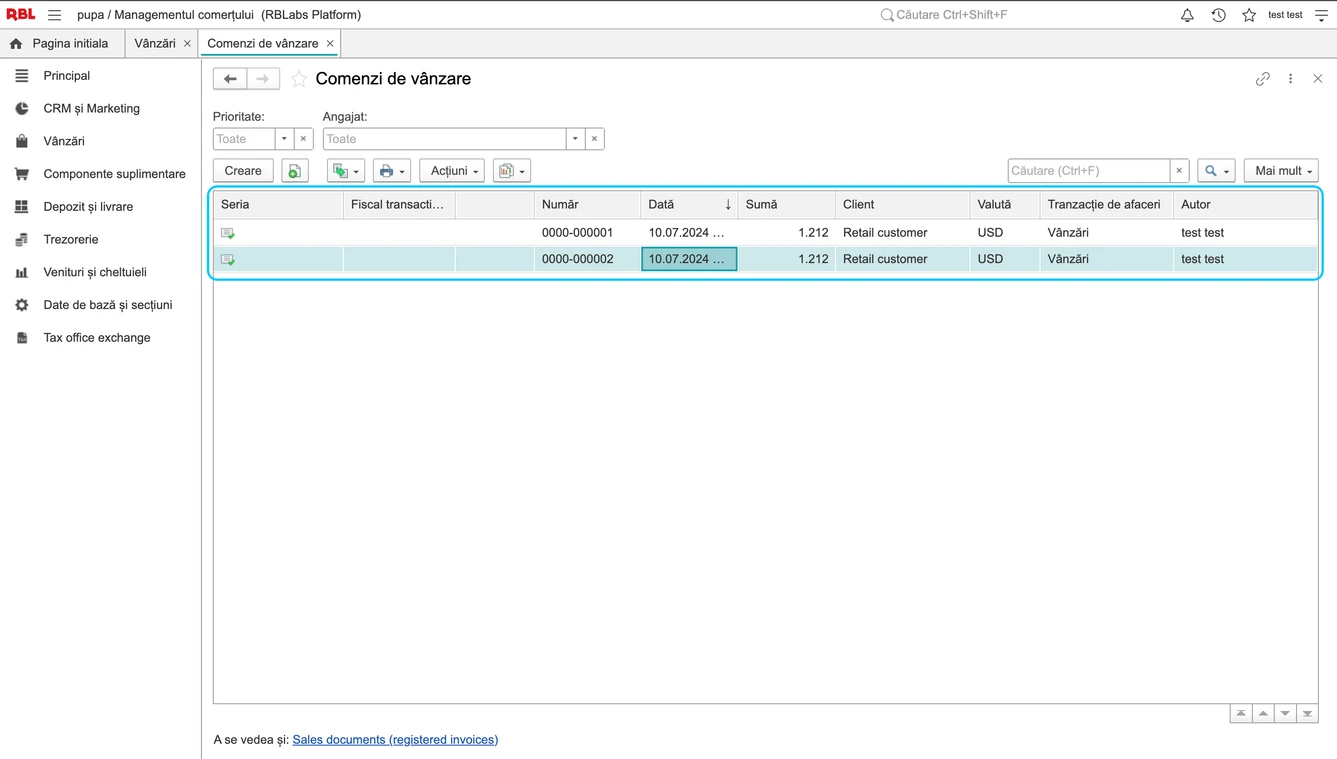Open the print dropdown

pyautogui.click(x=391, y=171)
